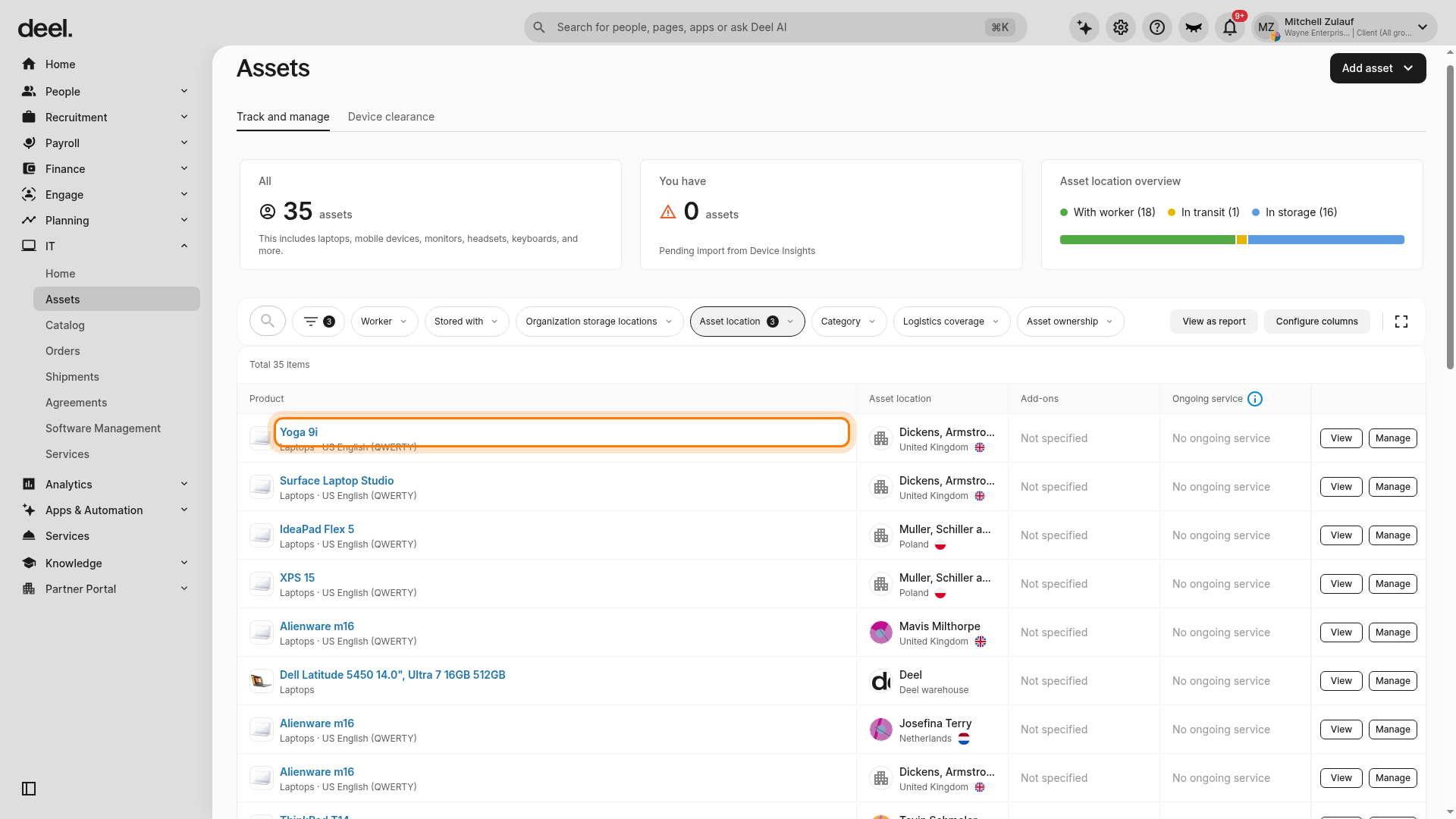Collapse the IT section
This screenshot has width=1456, height=819.
184,246
